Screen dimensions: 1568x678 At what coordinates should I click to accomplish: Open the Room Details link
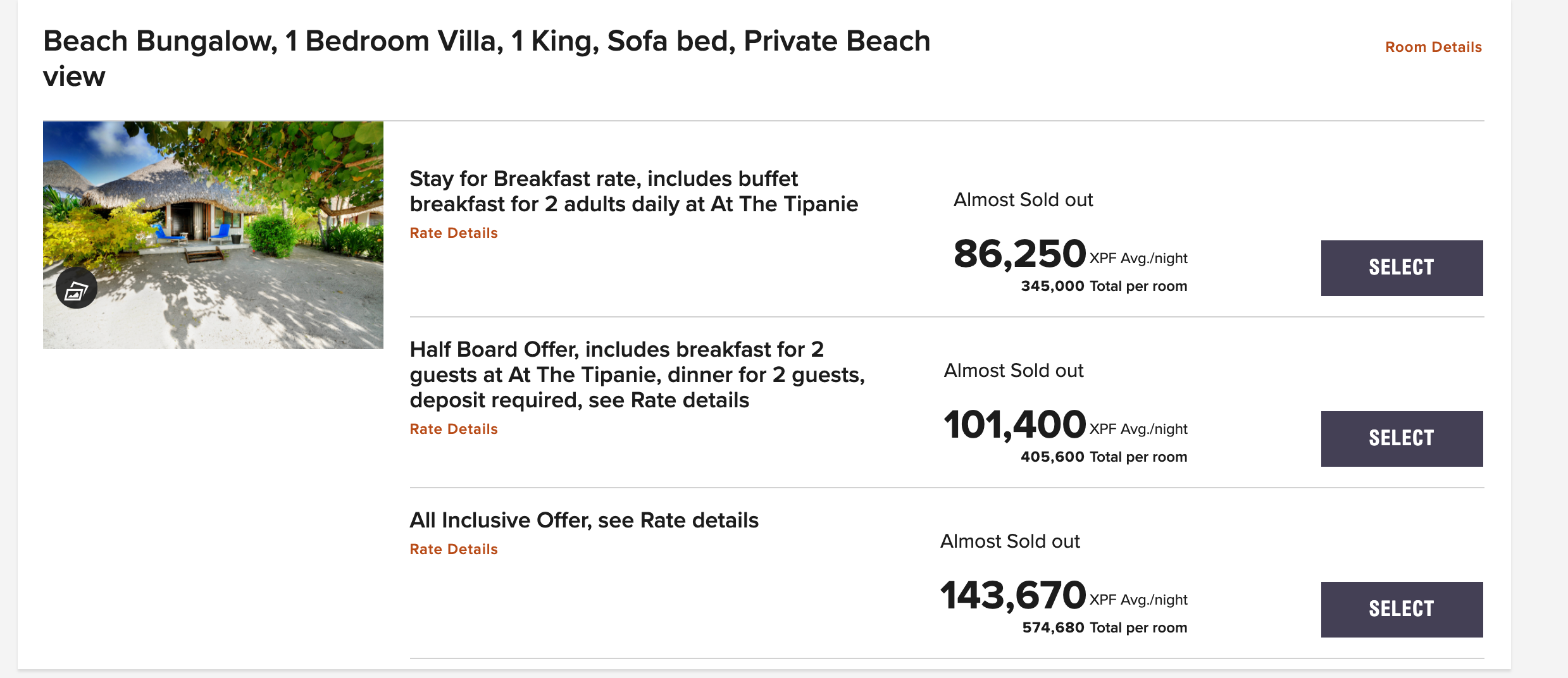click(1433, 47)
